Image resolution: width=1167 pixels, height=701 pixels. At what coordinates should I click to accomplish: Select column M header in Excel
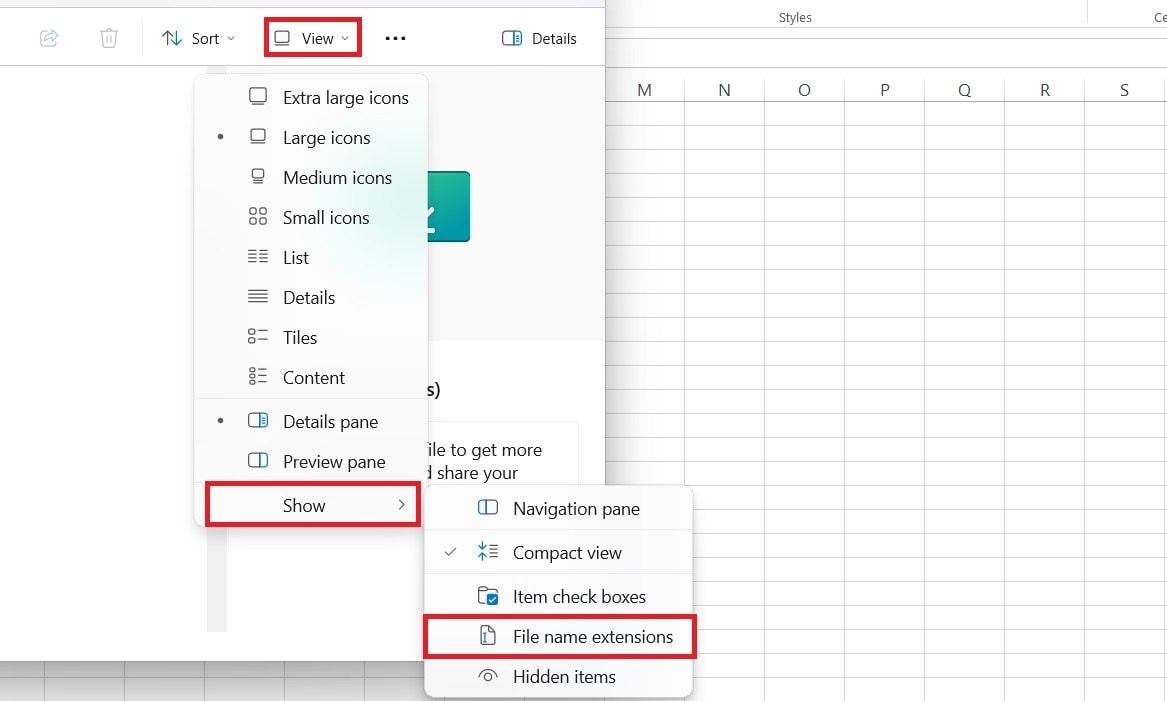click(x=645, y=90)
